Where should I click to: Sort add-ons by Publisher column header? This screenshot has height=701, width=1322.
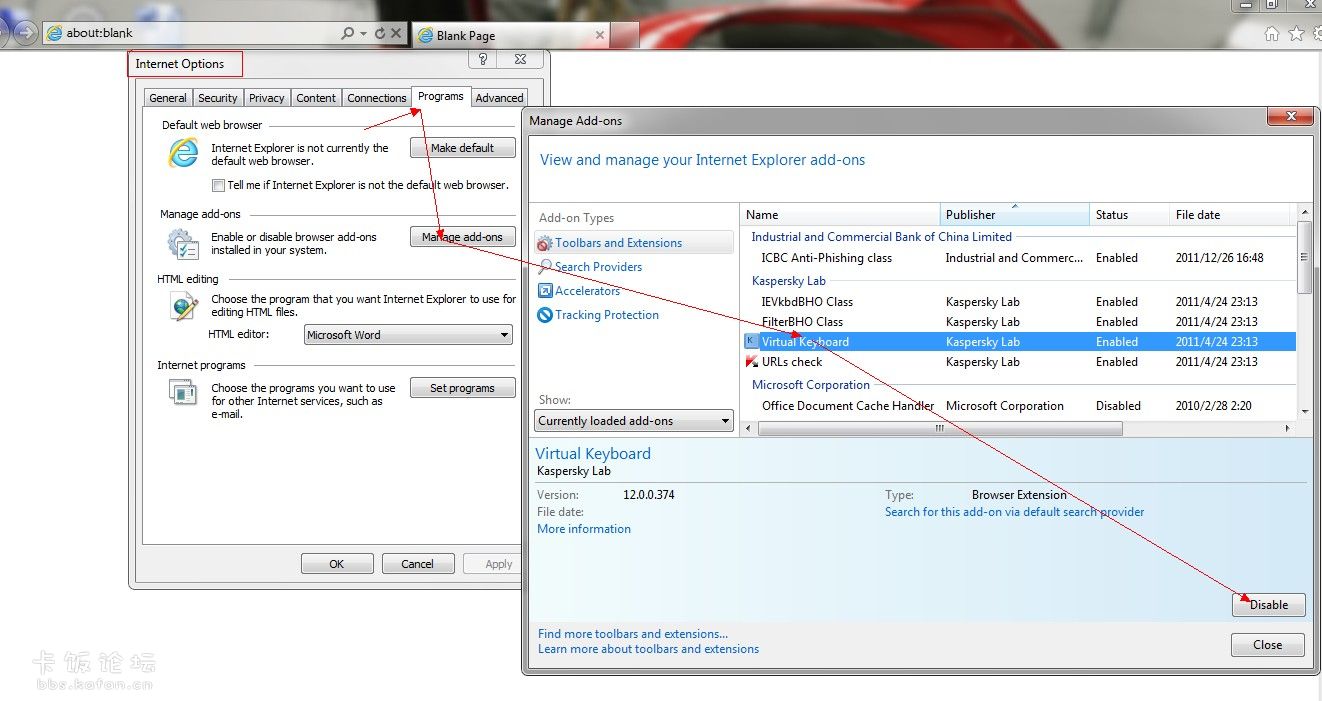1015,215
